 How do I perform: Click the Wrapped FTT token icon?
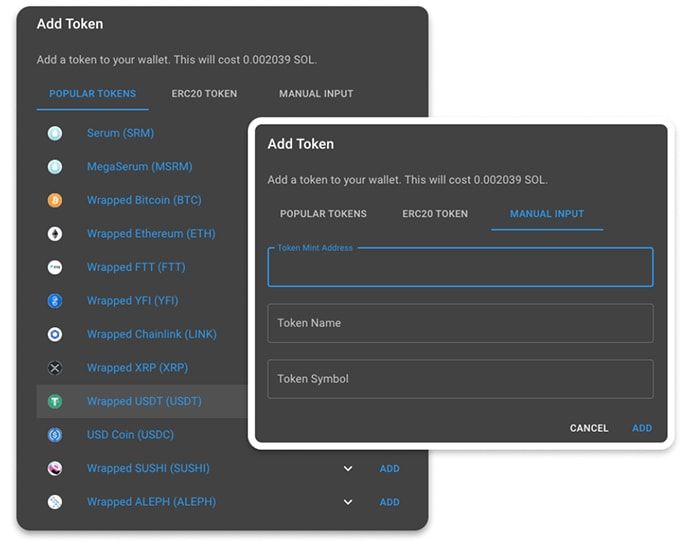coord(55,267)
